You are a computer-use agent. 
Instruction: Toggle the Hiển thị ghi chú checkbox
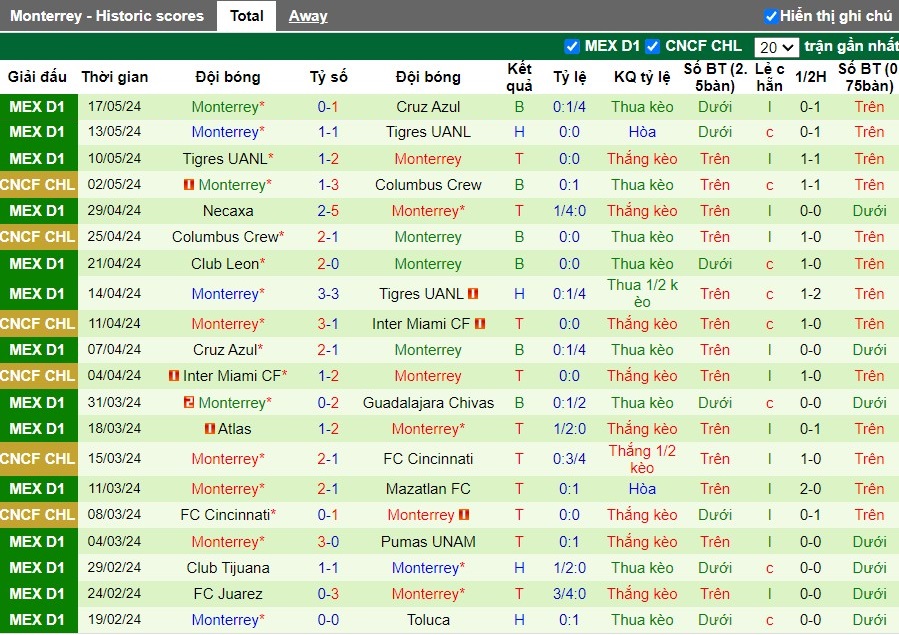771,16
